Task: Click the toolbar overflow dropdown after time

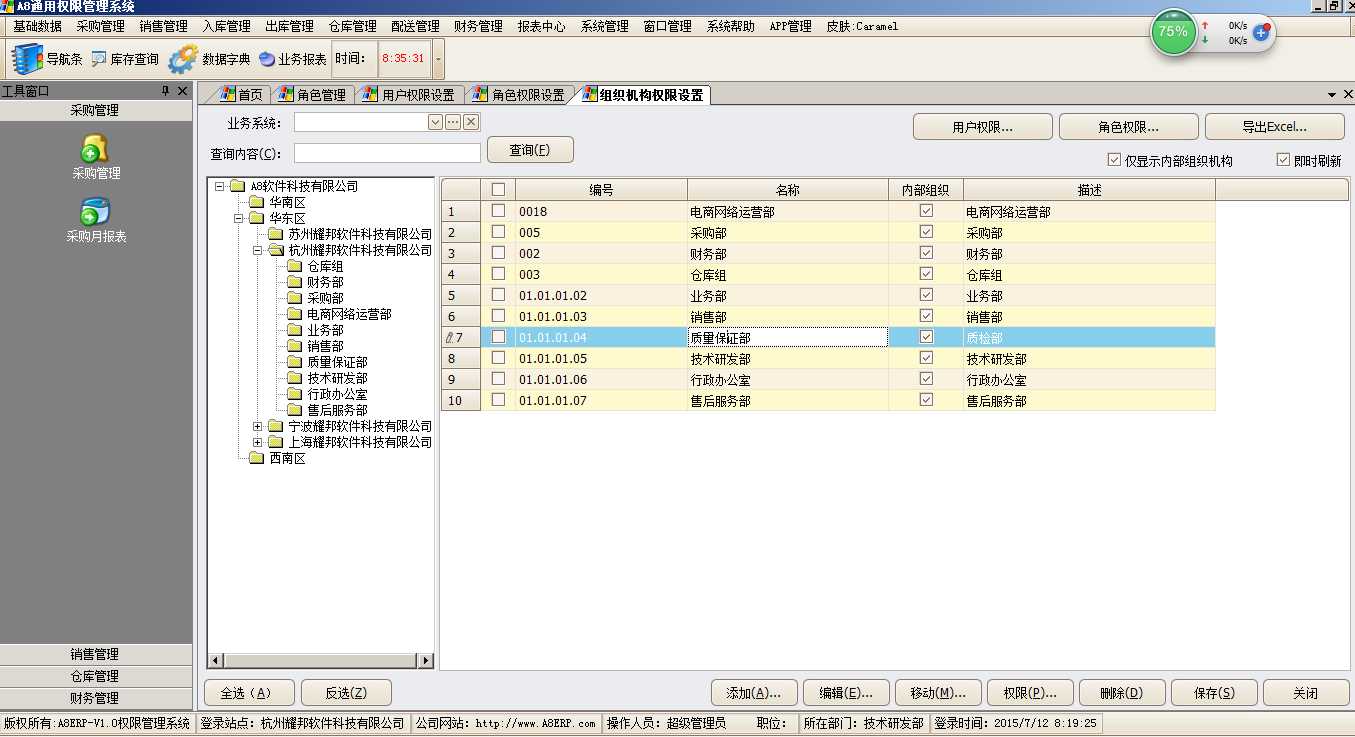Action: tap(438, 59)
